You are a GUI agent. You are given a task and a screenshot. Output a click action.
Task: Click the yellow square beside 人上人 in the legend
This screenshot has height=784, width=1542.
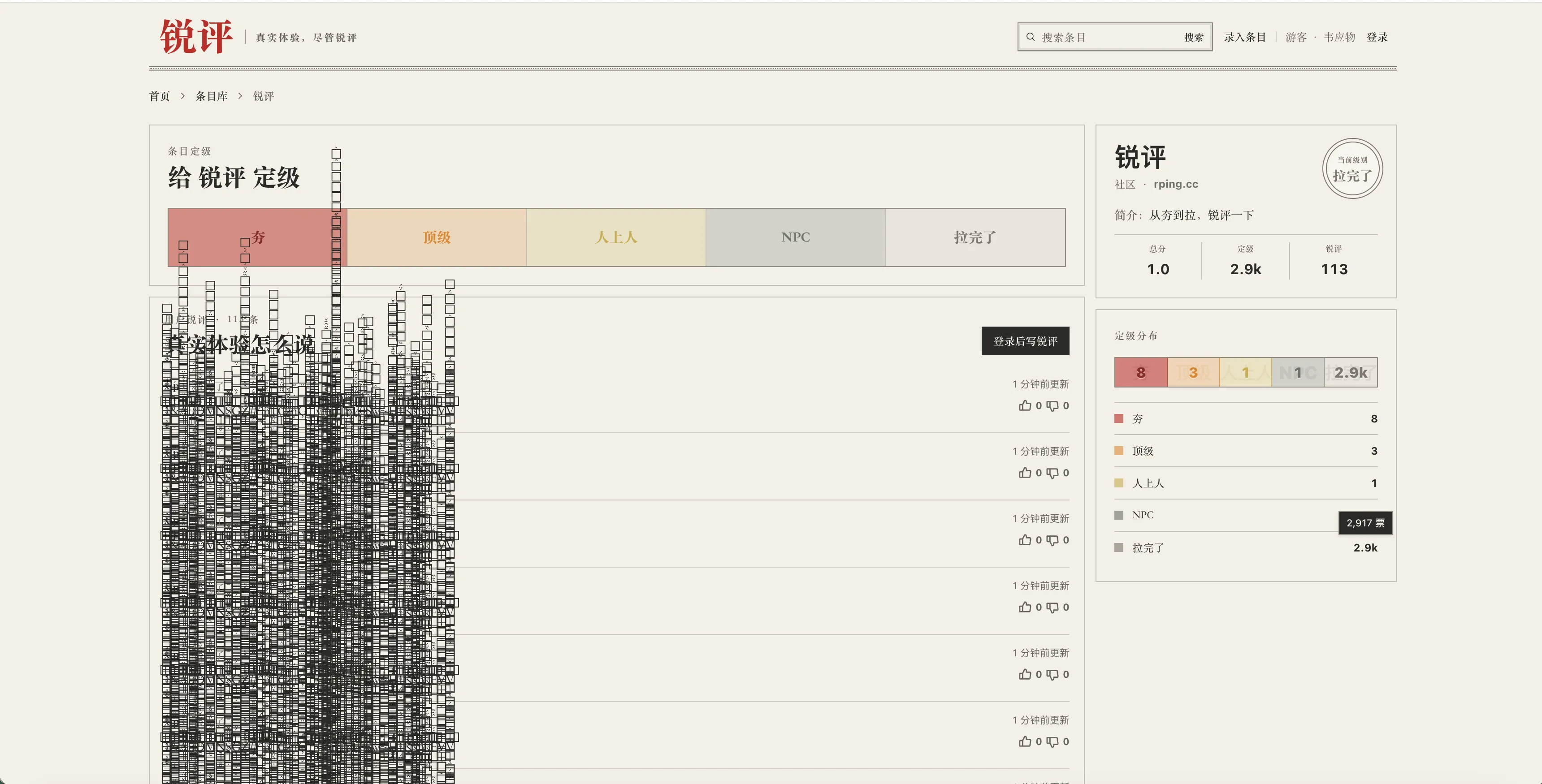coord(1119,483)
